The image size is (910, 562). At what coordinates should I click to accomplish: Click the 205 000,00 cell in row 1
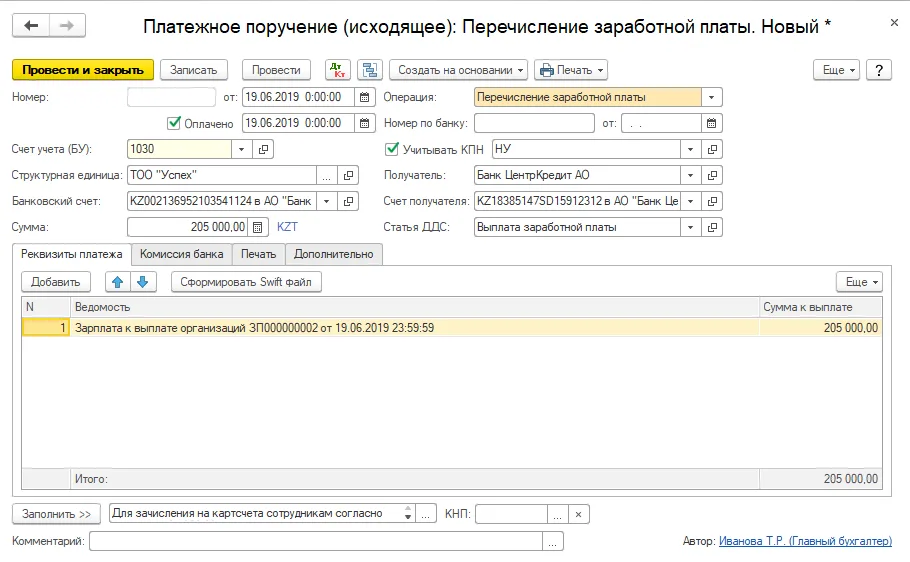(821, 328)
